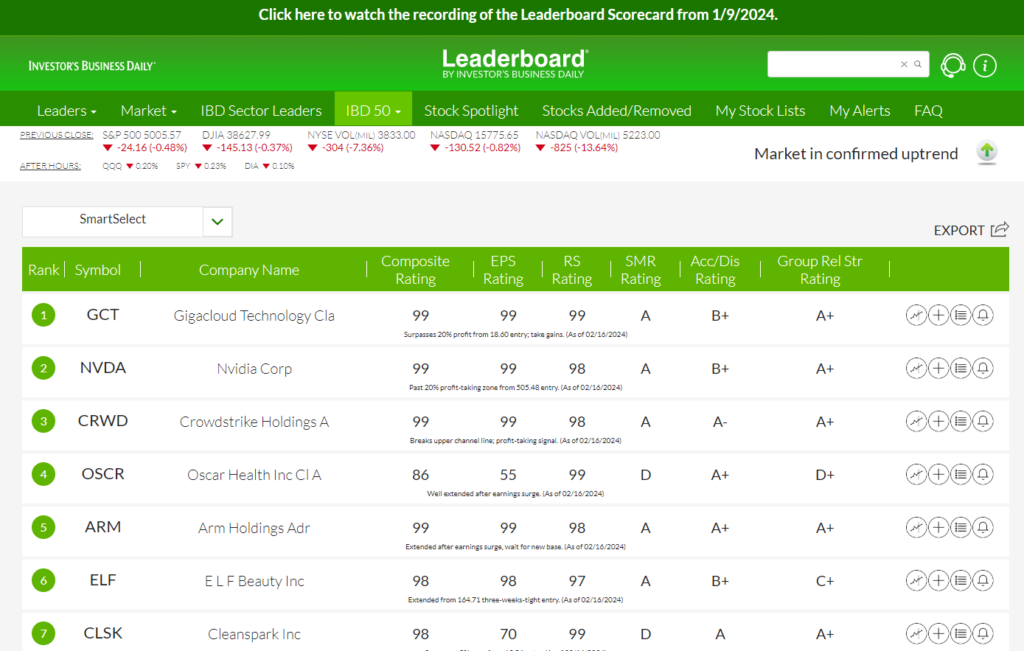Click the Symbol column header
The height and width of the screenshot is (651, 1024).
click(x=97, y=270)
